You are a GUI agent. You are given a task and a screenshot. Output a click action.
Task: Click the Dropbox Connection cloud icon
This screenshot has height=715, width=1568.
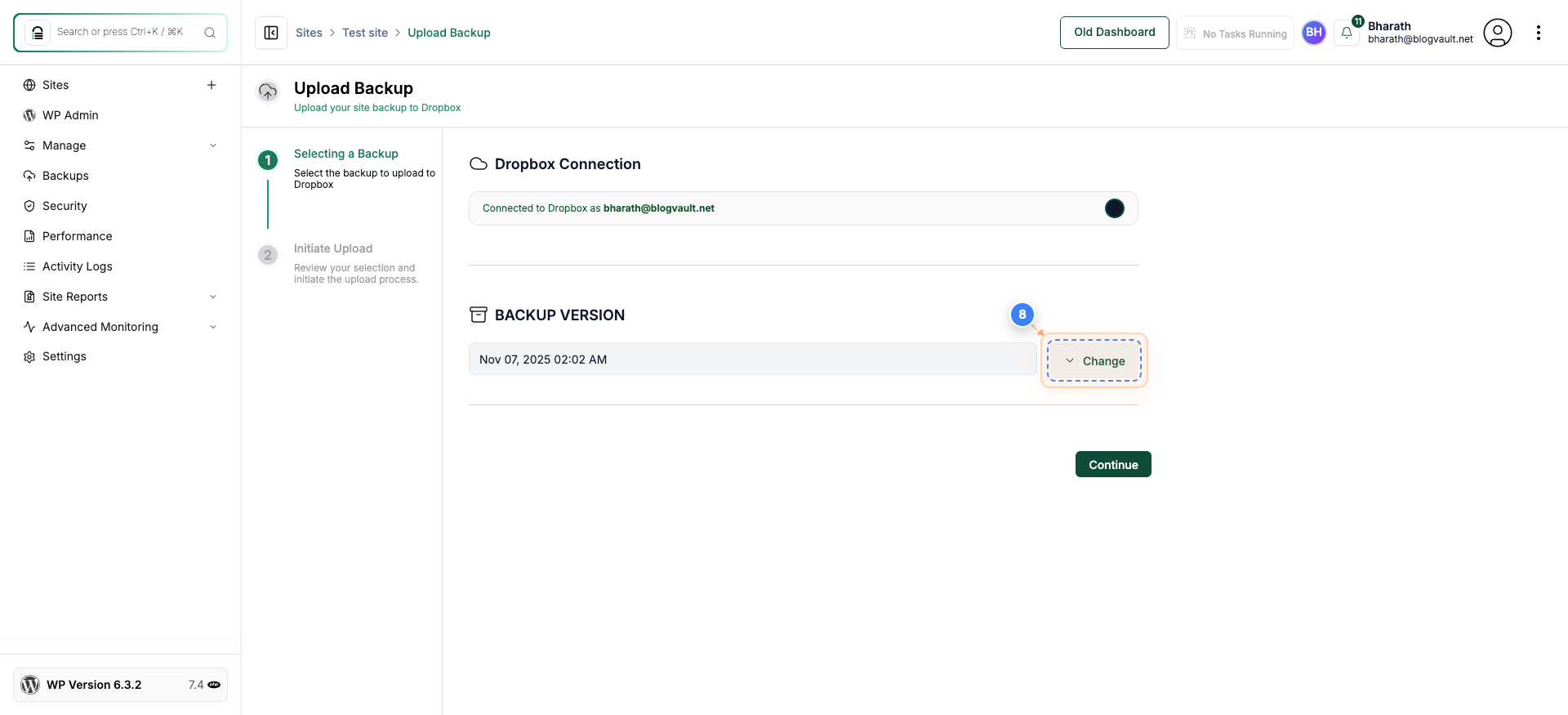[x=479, y=164]
